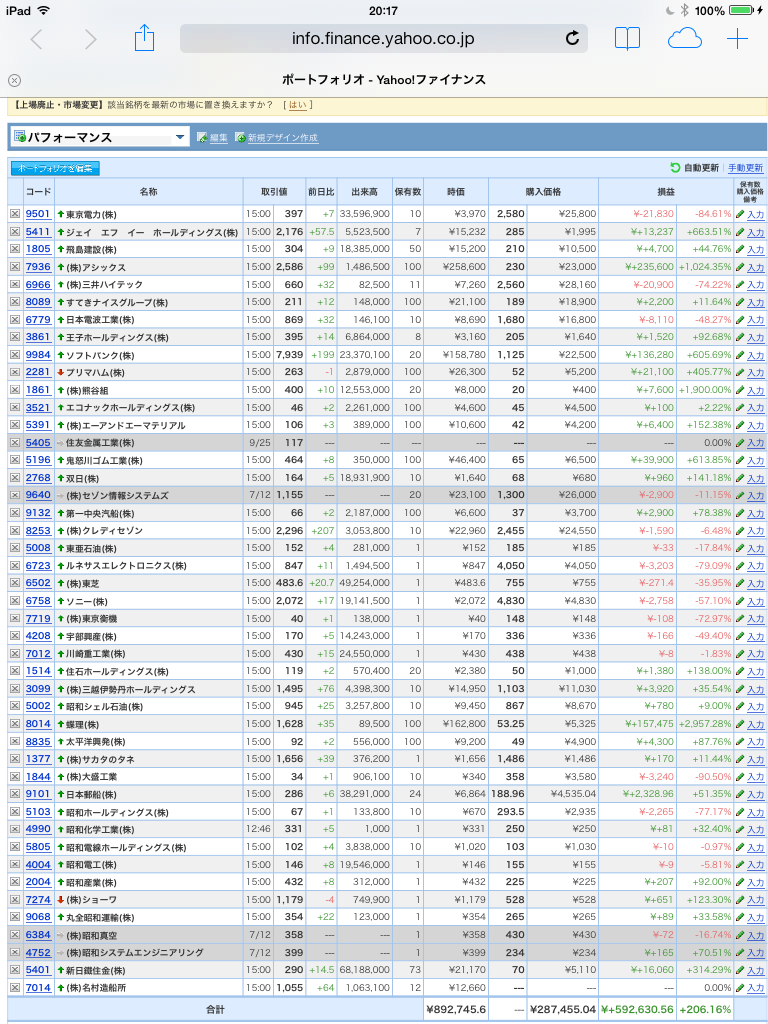Reload the page with refresh icon
The image size is (768, 1024).
pos(572,39)
